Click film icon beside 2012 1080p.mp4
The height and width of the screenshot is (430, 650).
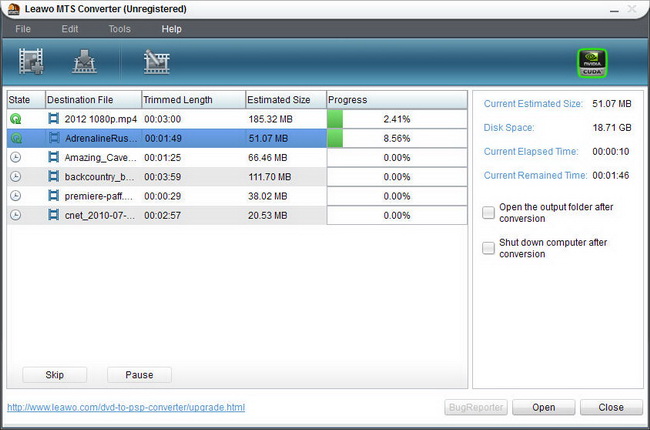click(x=53, y=119)
